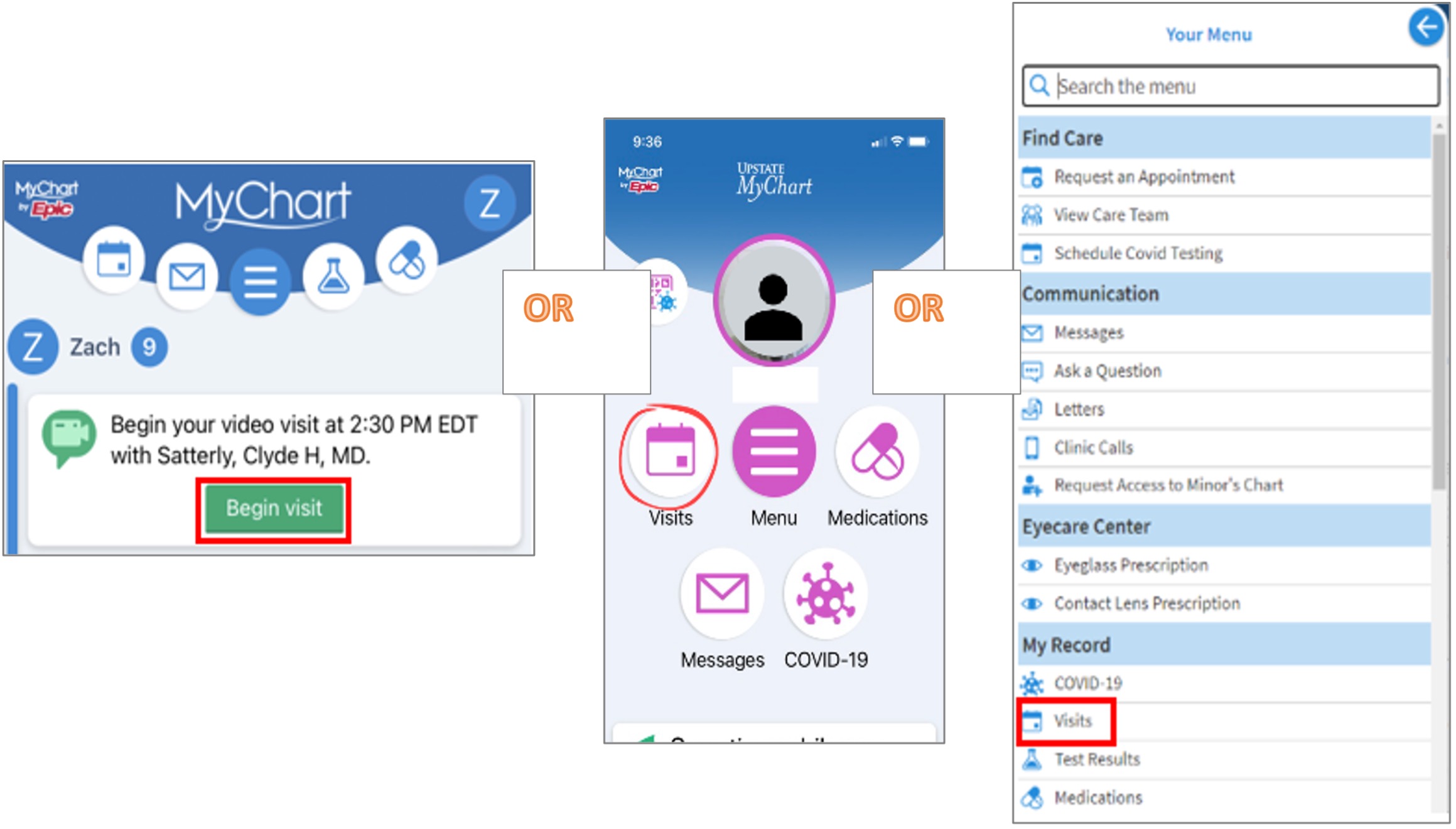
Task: Tap the profile photo circle on phone screen
Action: [774, 301]
